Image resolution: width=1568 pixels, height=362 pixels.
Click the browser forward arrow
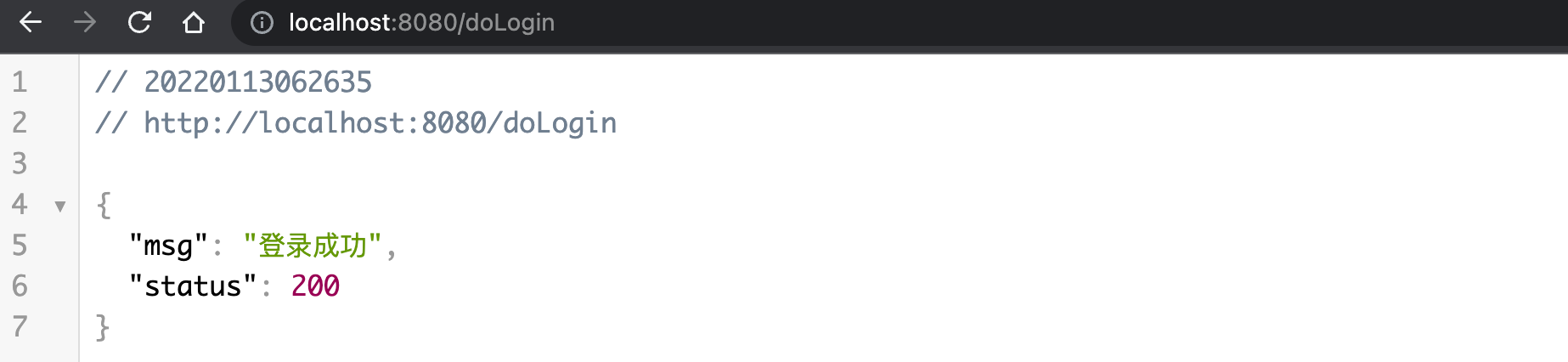85,22
